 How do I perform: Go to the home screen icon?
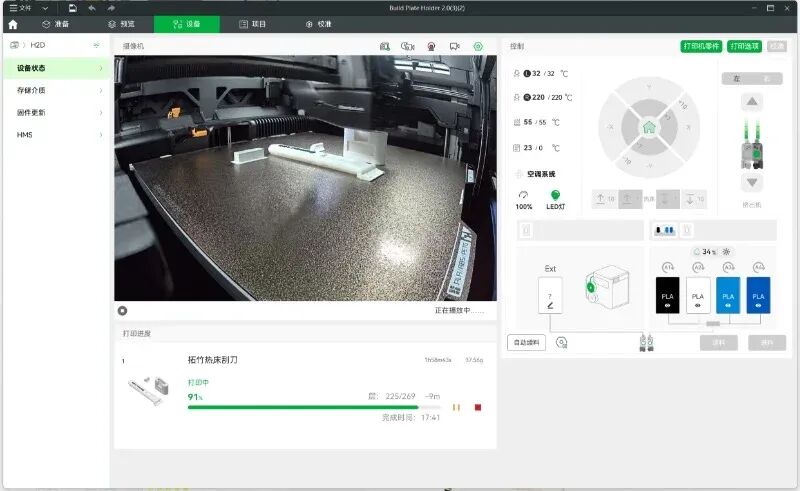tap(13, 24)
